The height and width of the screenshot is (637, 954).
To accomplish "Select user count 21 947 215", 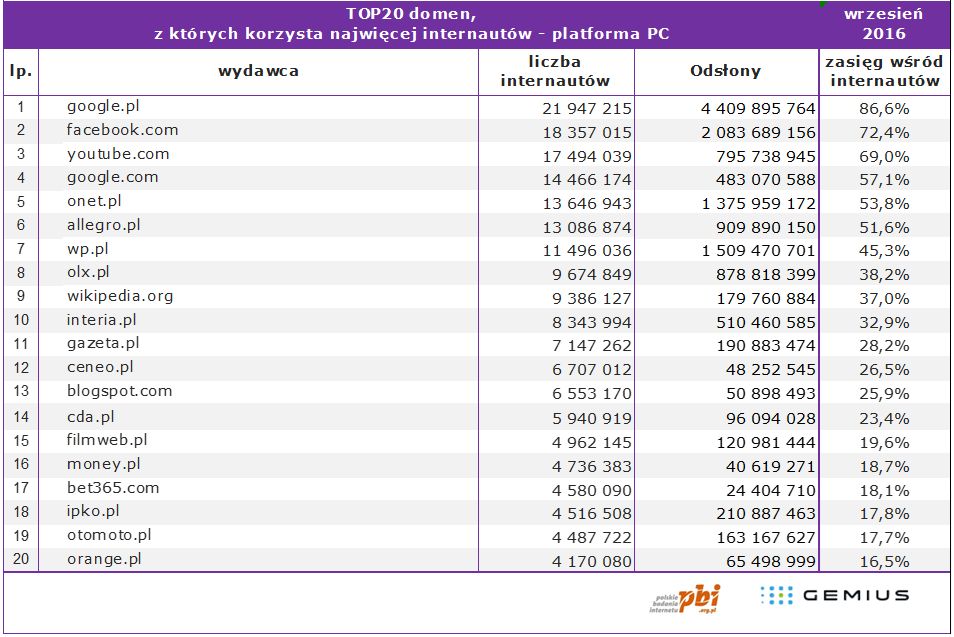I will tap(587, 108).
